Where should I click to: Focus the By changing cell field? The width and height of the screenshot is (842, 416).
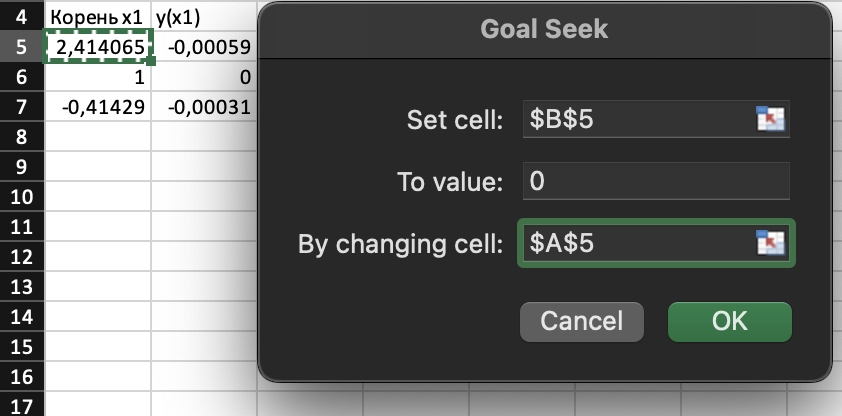[x=656, y=243]
